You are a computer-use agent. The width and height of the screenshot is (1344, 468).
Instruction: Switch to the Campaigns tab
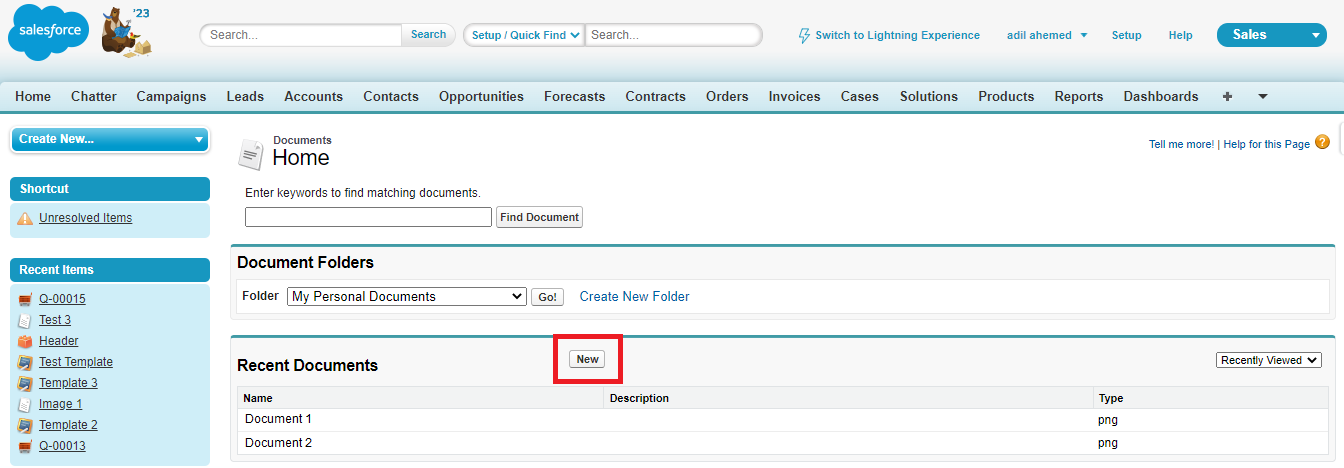tap(171, 97)
